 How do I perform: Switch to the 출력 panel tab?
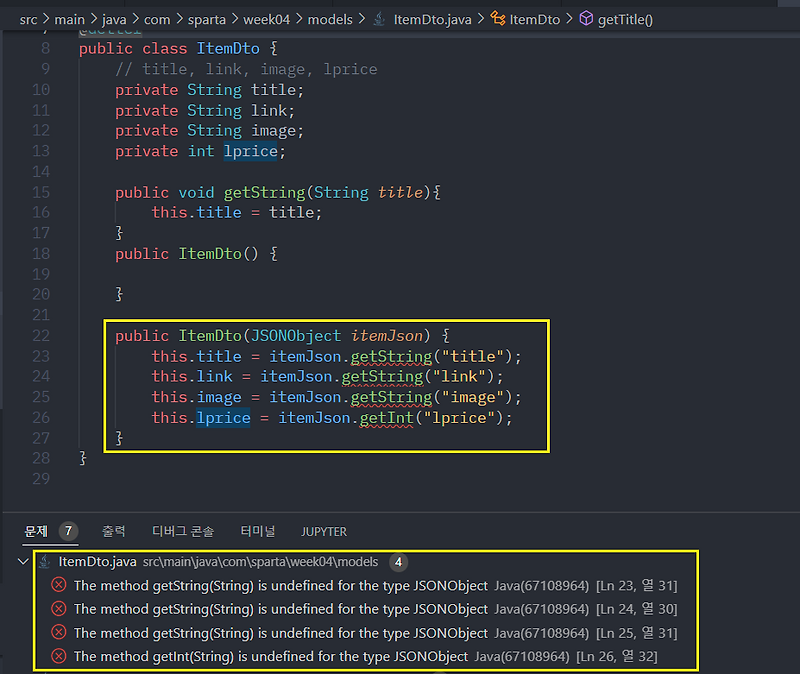113,531
